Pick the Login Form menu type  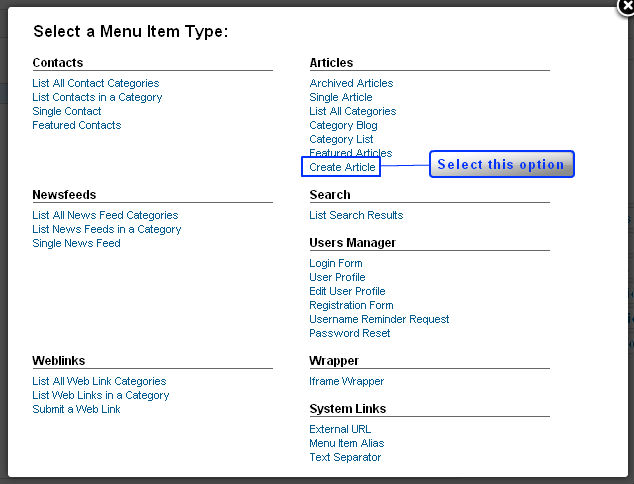click(336, 263)
